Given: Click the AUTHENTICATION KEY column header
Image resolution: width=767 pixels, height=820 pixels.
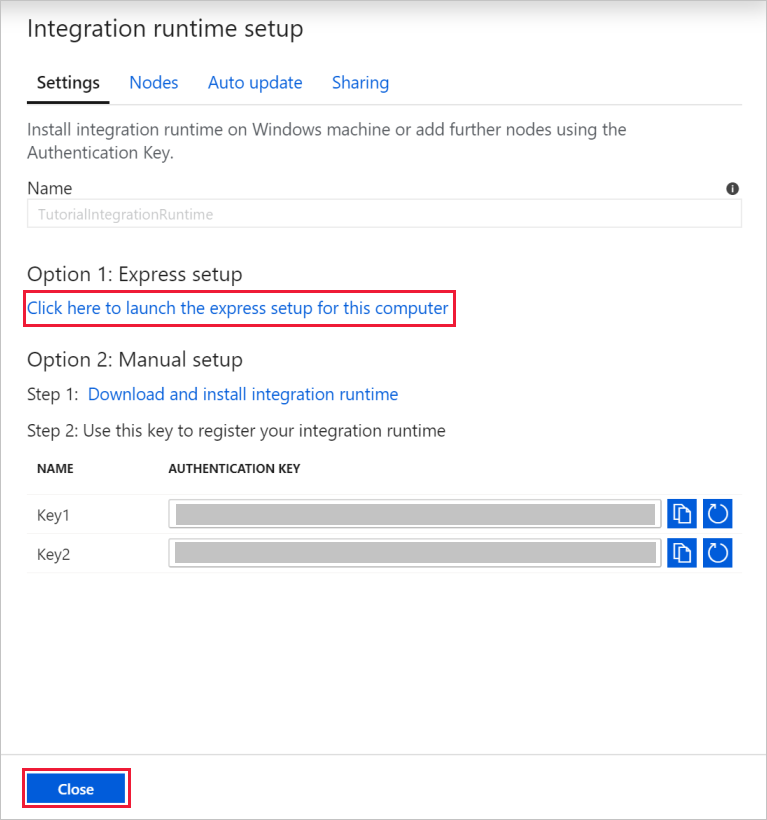Looking at the screenshot, I should (x=234, y=468).
